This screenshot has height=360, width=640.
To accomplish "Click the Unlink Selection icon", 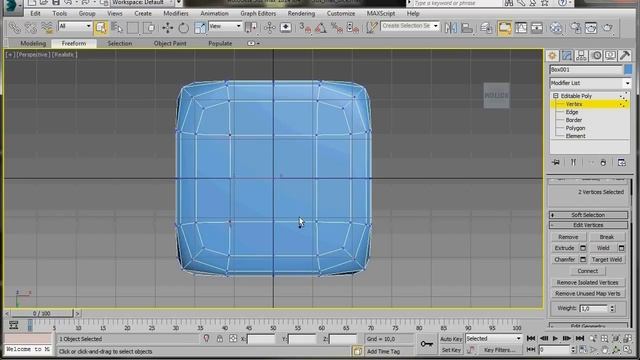I will point(31,28).
